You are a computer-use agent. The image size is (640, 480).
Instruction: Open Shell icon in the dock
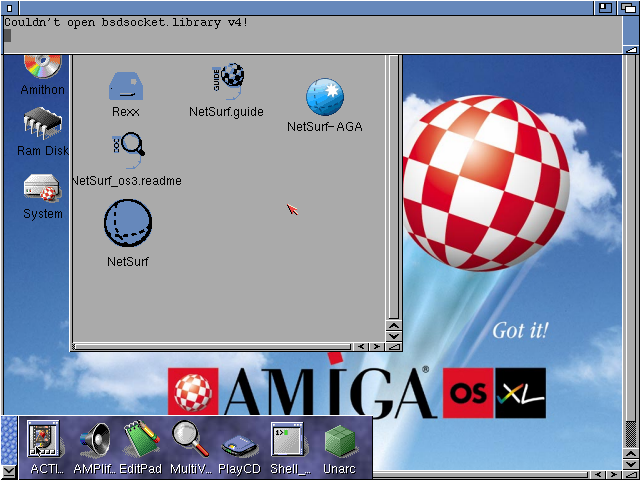pos(287,439)
